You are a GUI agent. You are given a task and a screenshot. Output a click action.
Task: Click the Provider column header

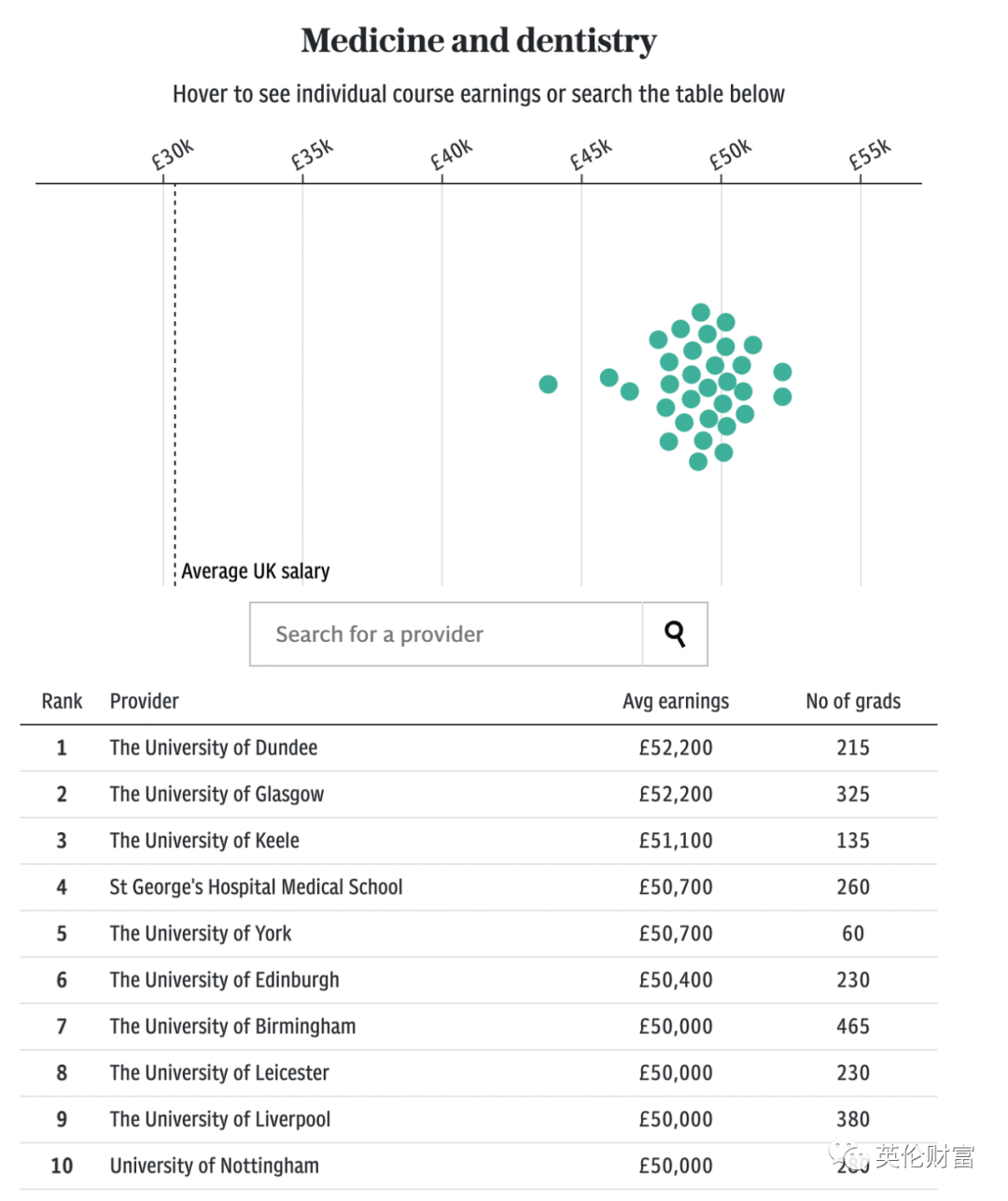pyautogui.click(x=144, y=701)
